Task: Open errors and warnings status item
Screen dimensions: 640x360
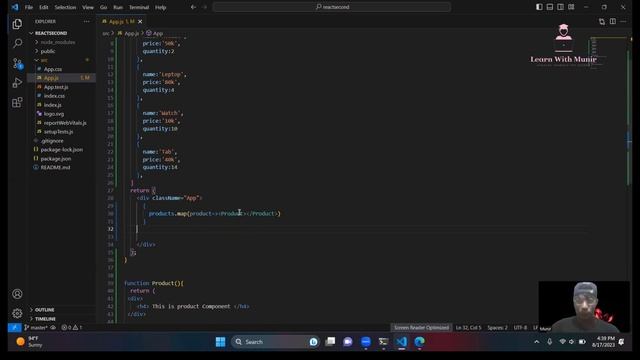Action: [72, 327]
